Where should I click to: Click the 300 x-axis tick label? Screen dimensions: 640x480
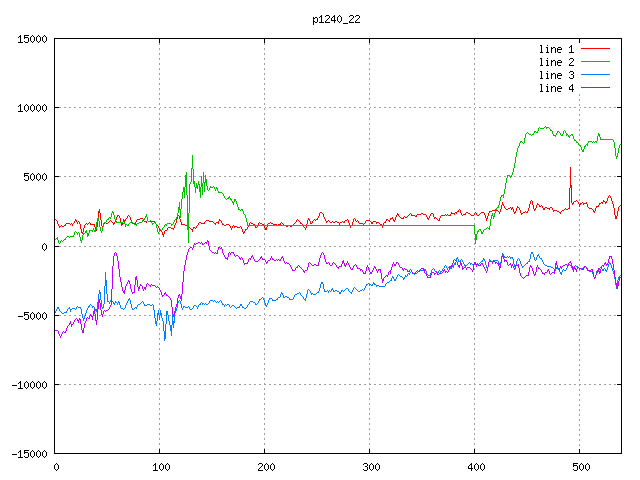pos(369,466)
